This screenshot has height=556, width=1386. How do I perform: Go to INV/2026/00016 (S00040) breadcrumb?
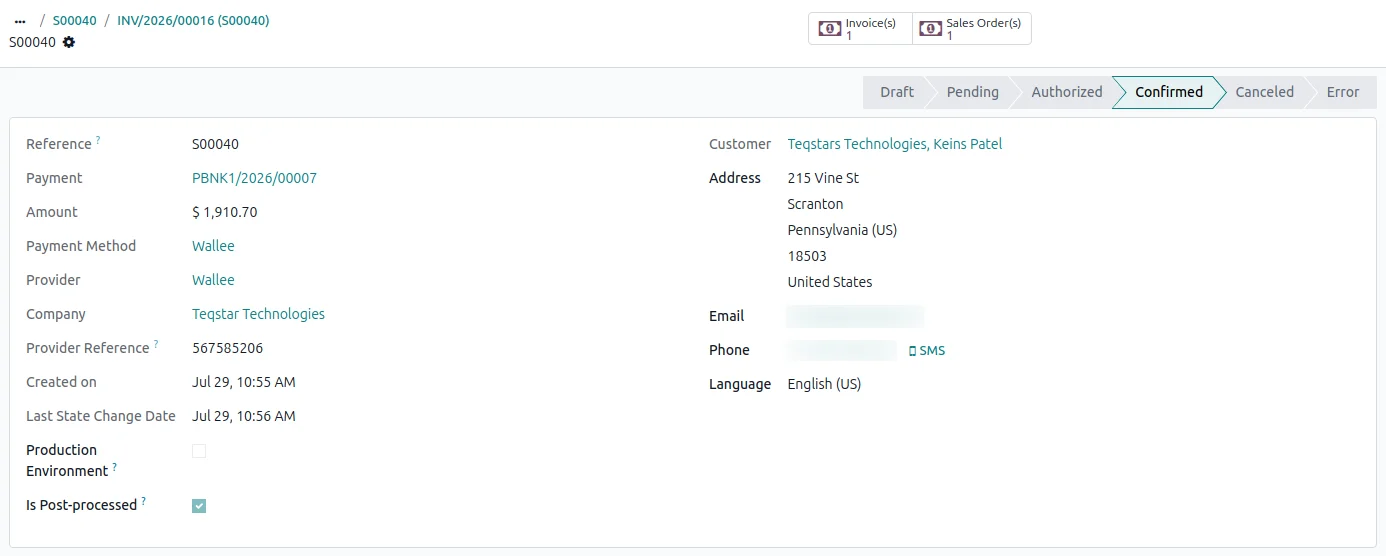193,21
